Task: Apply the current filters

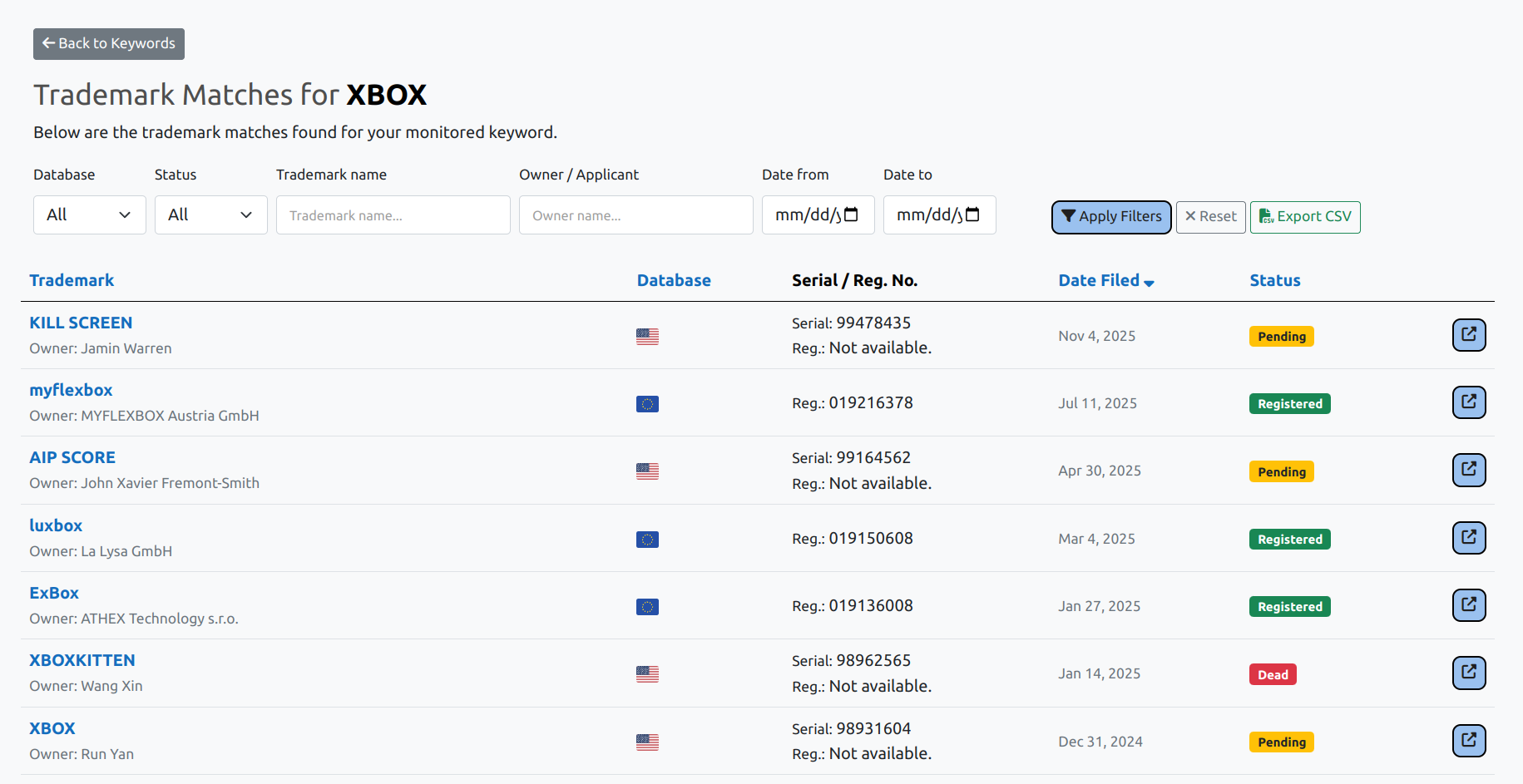Action: (1111, 217)
